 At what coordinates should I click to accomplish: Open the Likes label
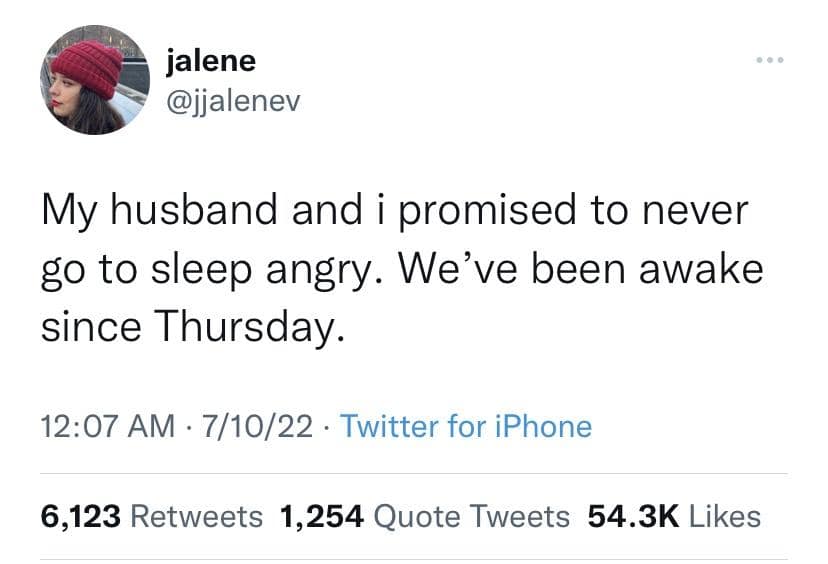tap(725, 516)
